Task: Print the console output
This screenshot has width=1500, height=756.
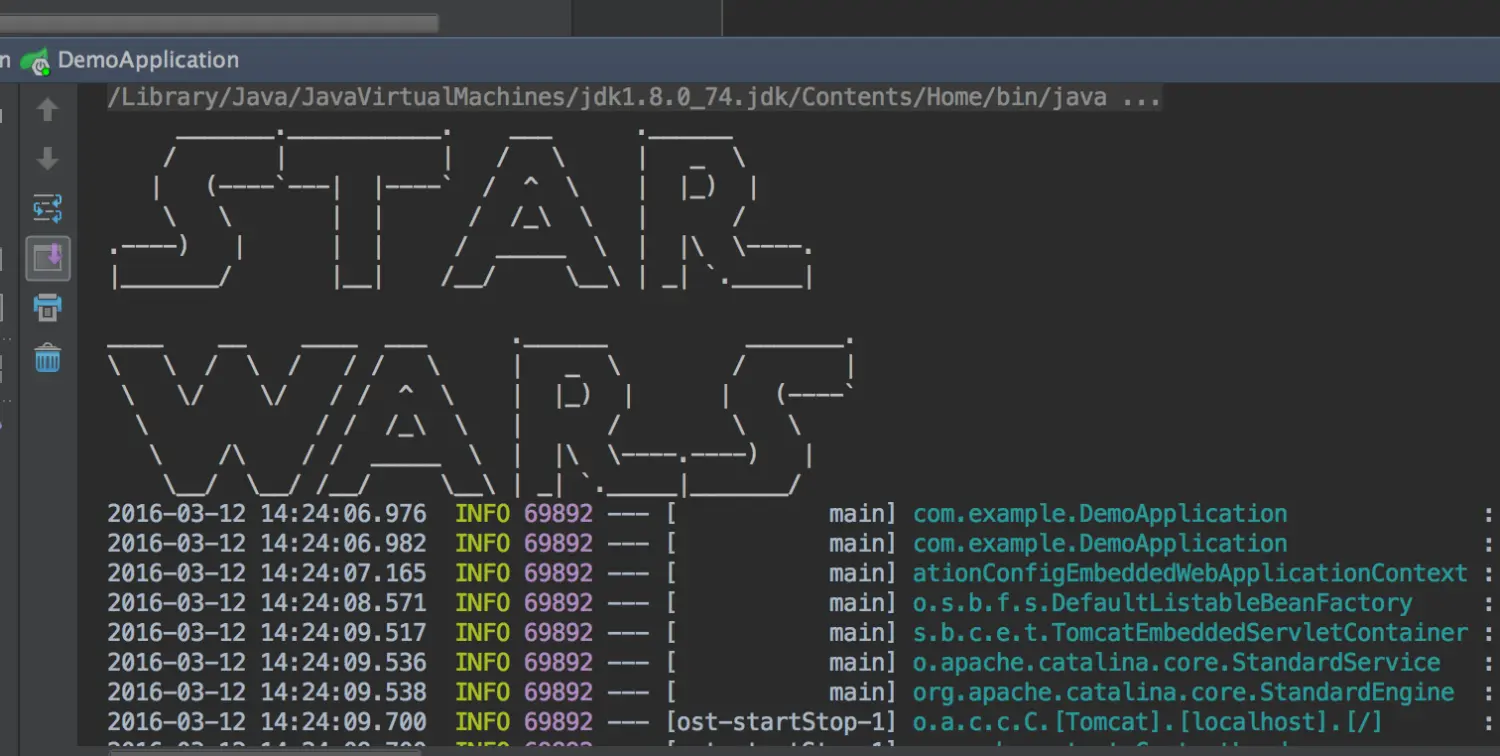Action: pyautogui.click(x=47, y=307)
